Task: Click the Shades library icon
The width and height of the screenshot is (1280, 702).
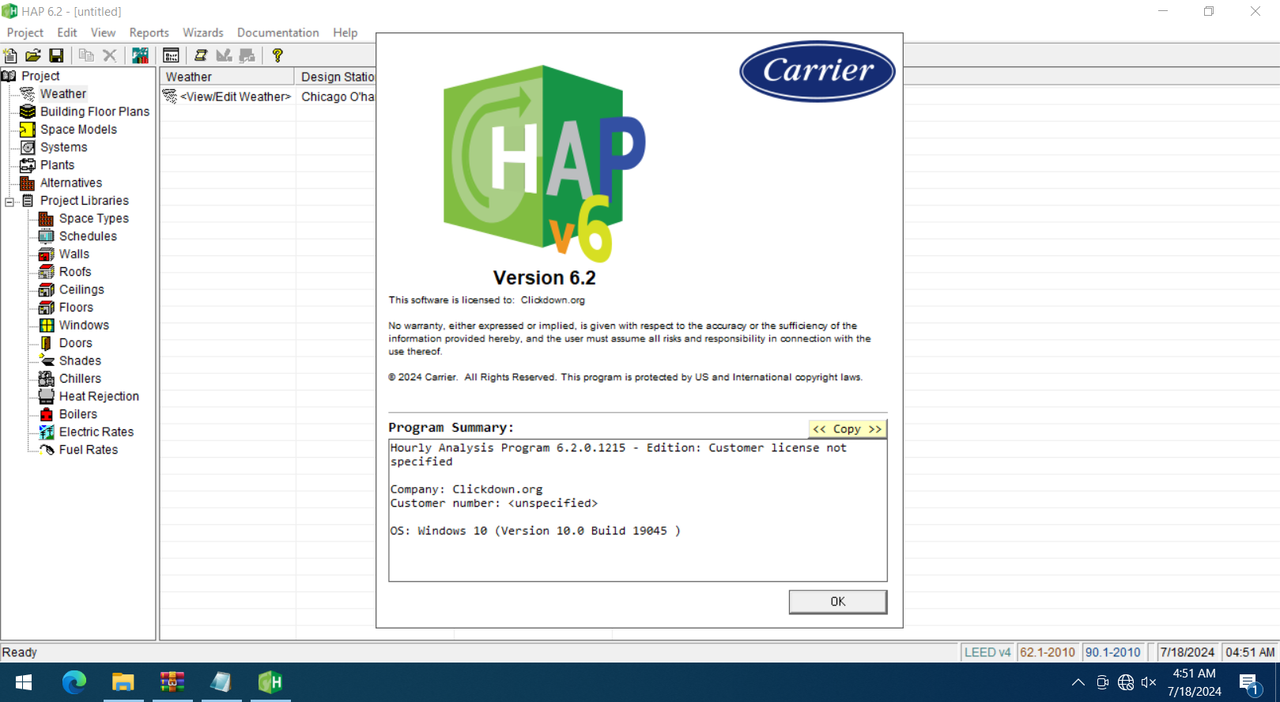Action: click(x=46, y=361)
